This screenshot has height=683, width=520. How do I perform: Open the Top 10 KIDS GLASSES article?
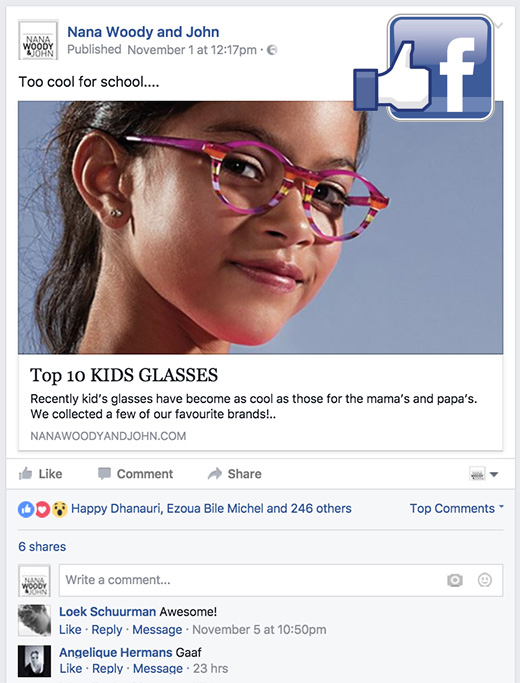[x=124, y=375]
